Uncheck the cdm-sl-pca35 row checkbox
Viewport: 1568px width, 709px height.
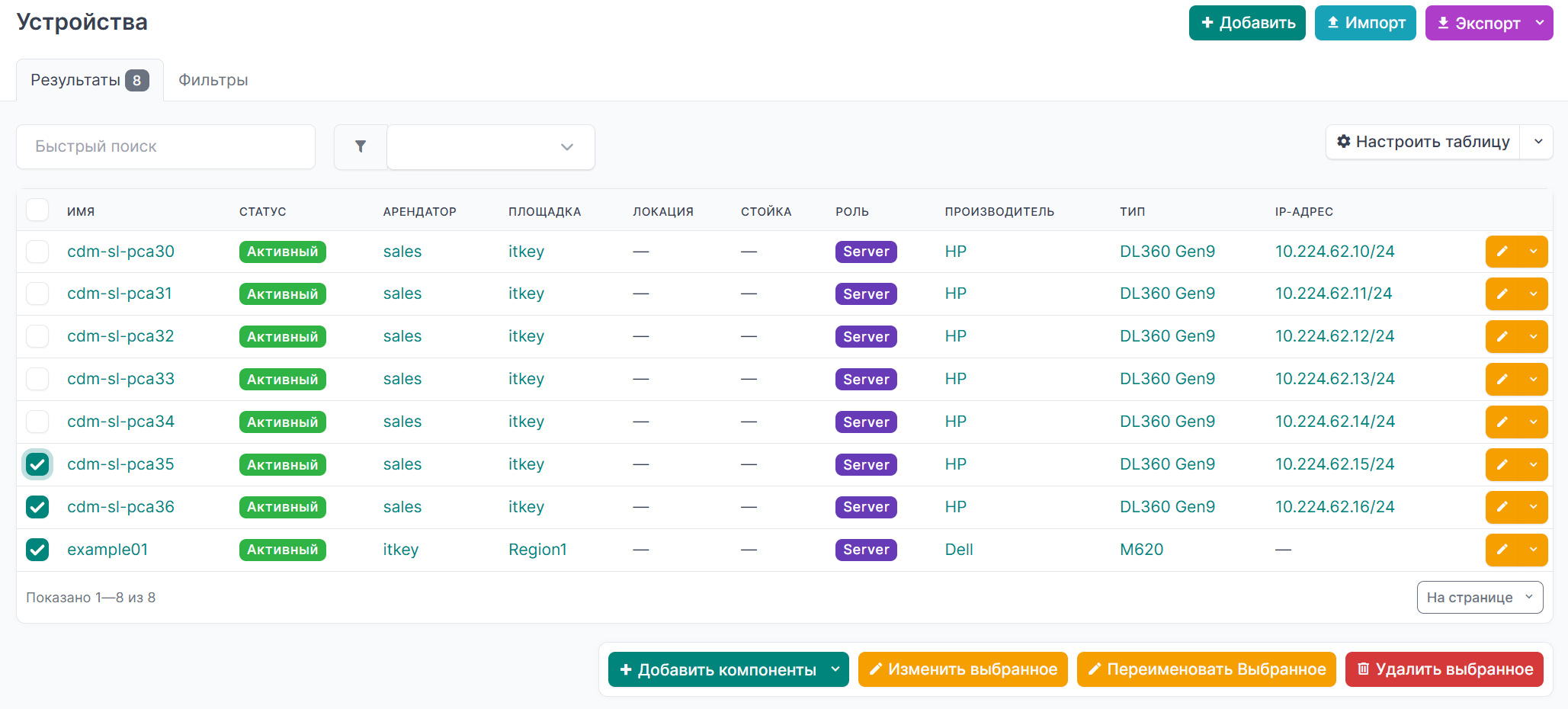point(37,464)
